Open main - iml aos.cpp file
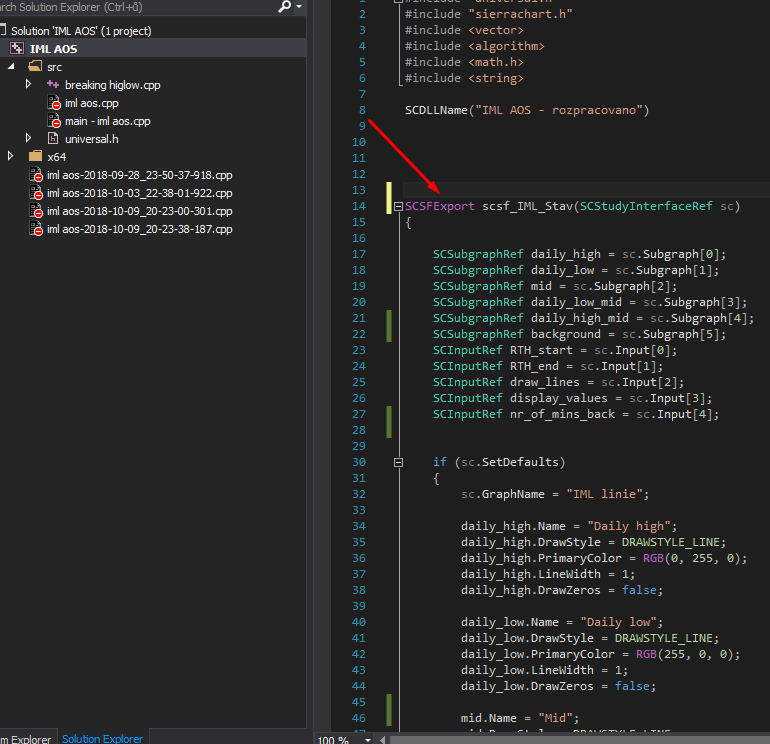770x744 pixels. [107, 120]
